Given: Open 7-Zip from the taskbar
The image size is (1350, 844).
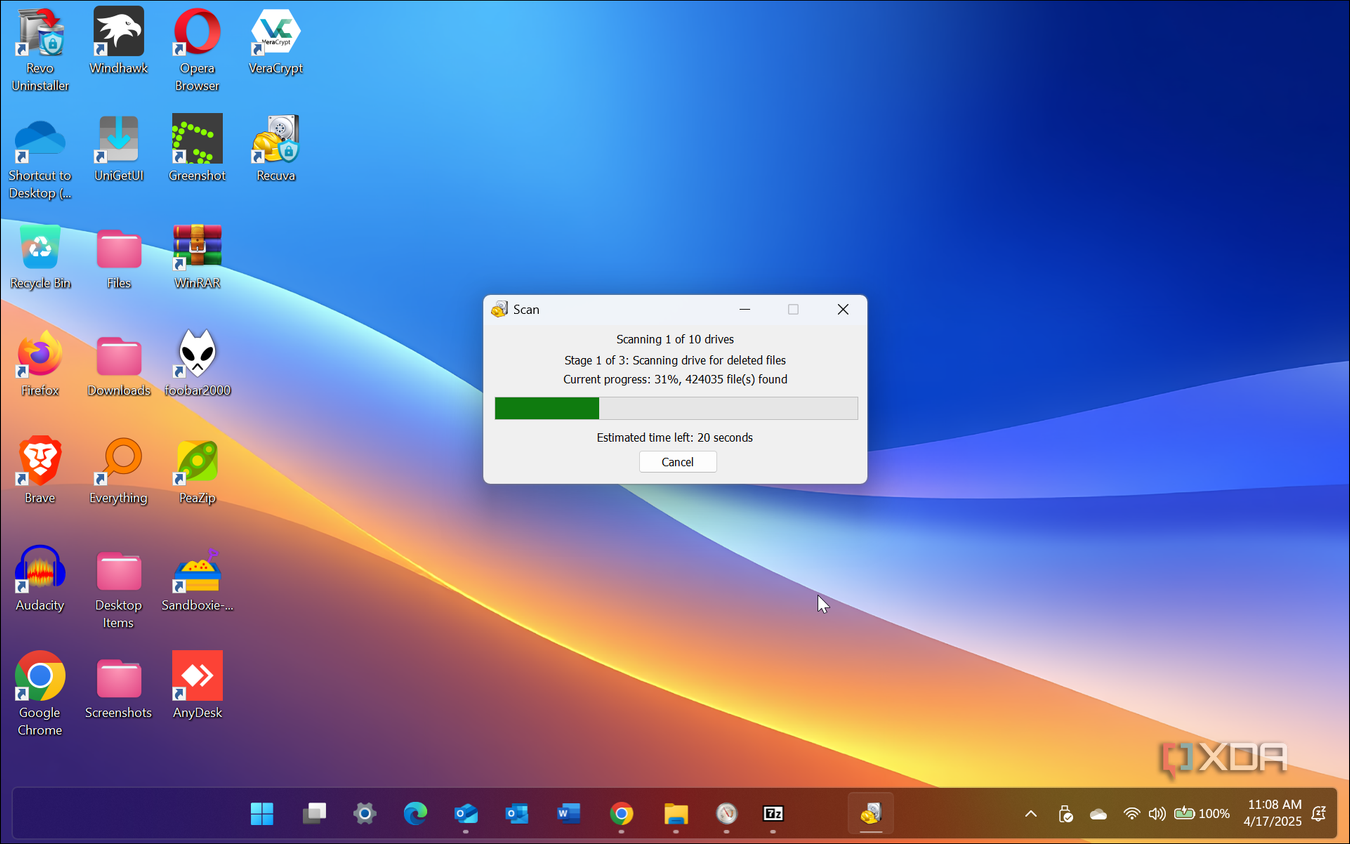Looking at the screenshot, I should pos(773,814).
